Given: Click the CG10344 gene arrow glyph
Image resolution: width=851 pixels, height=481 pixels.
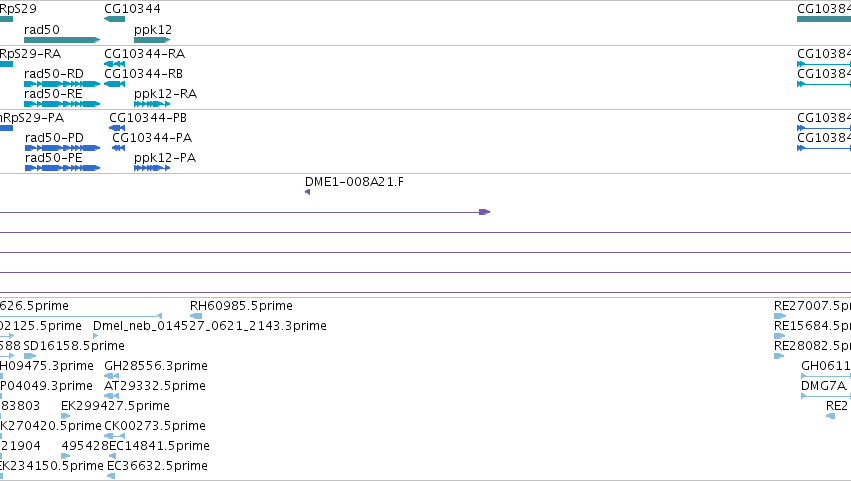Looking at the screenshot, I should click(x=115, y=19).
